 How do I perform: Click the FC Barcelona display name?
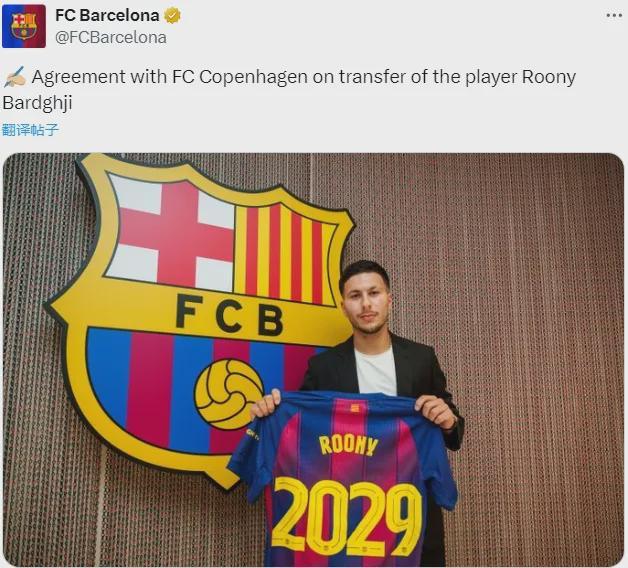(107, 16)
